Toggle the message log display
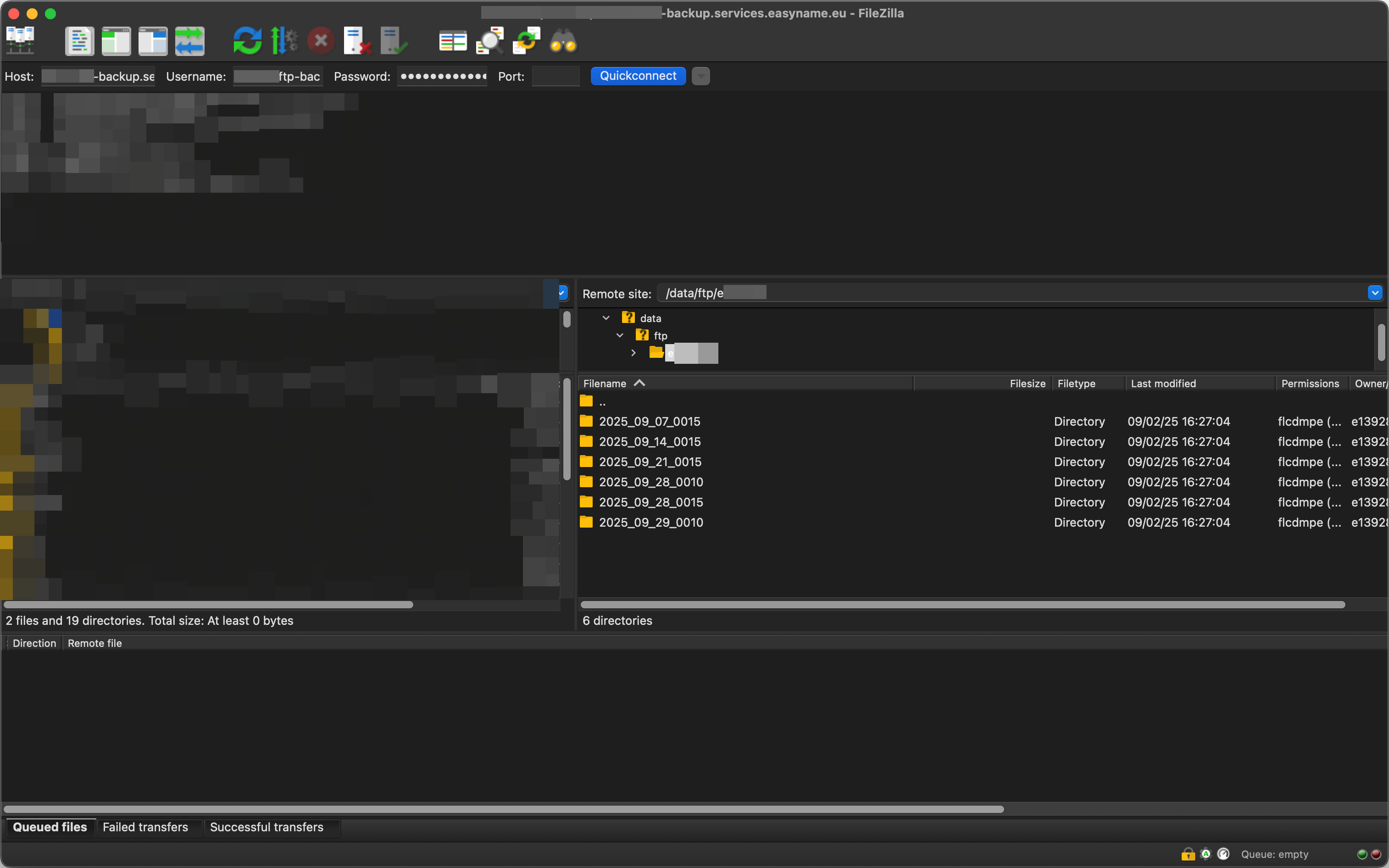This screenshot has height=868, width=1389. tap(79, 41)
